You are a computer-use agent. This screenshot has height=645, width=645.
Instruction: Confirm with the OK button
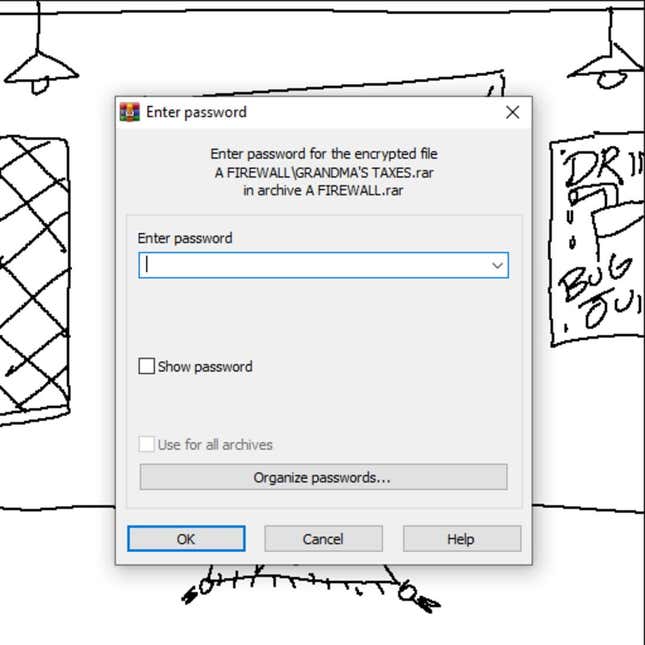[x=186, y=539]
